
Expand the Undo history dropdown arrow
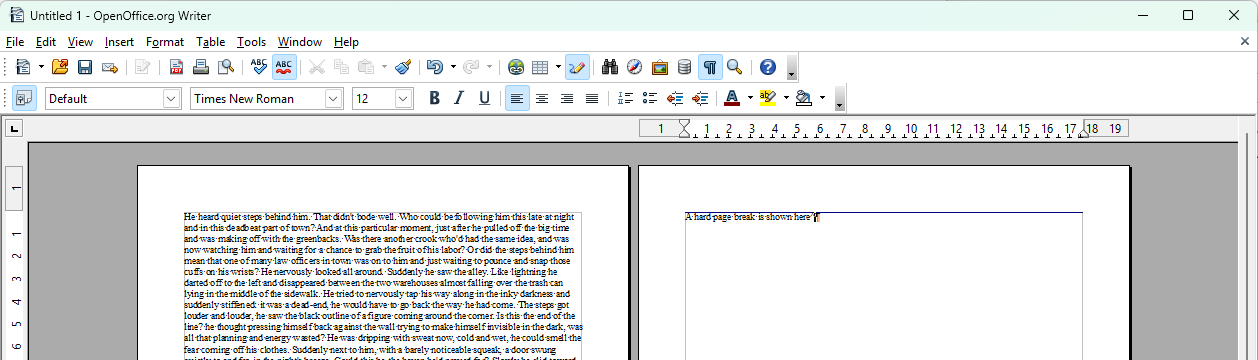coord(453,67)
